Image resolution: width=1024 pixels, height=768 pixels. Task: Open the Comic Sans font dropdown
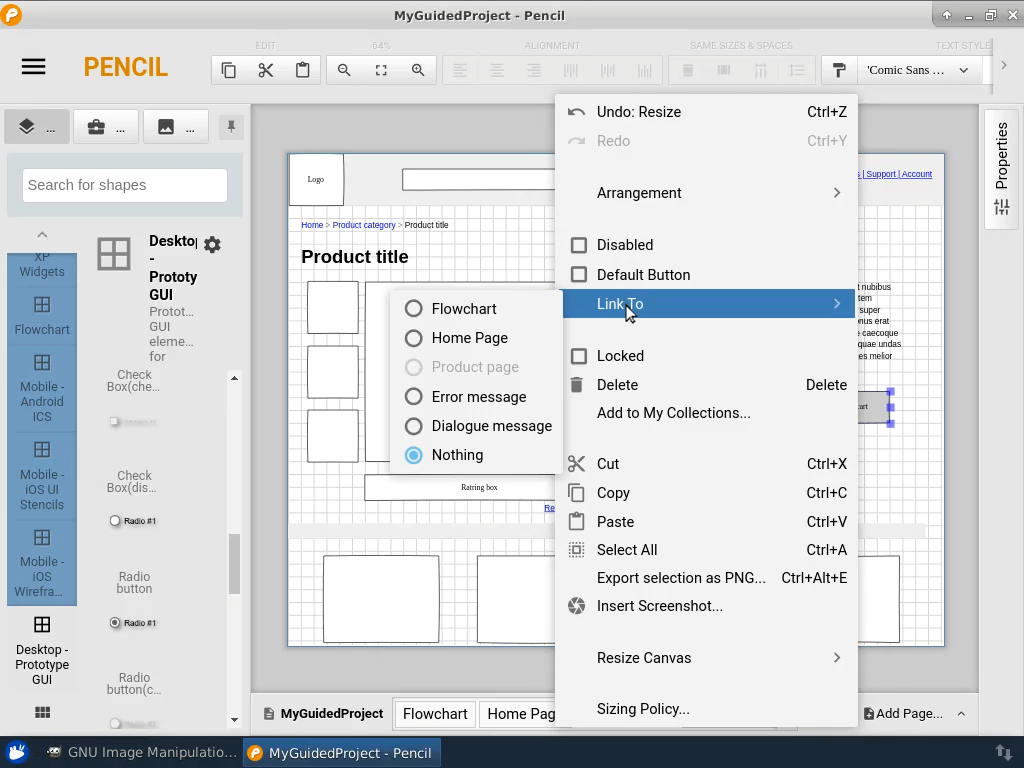(918, 70)
